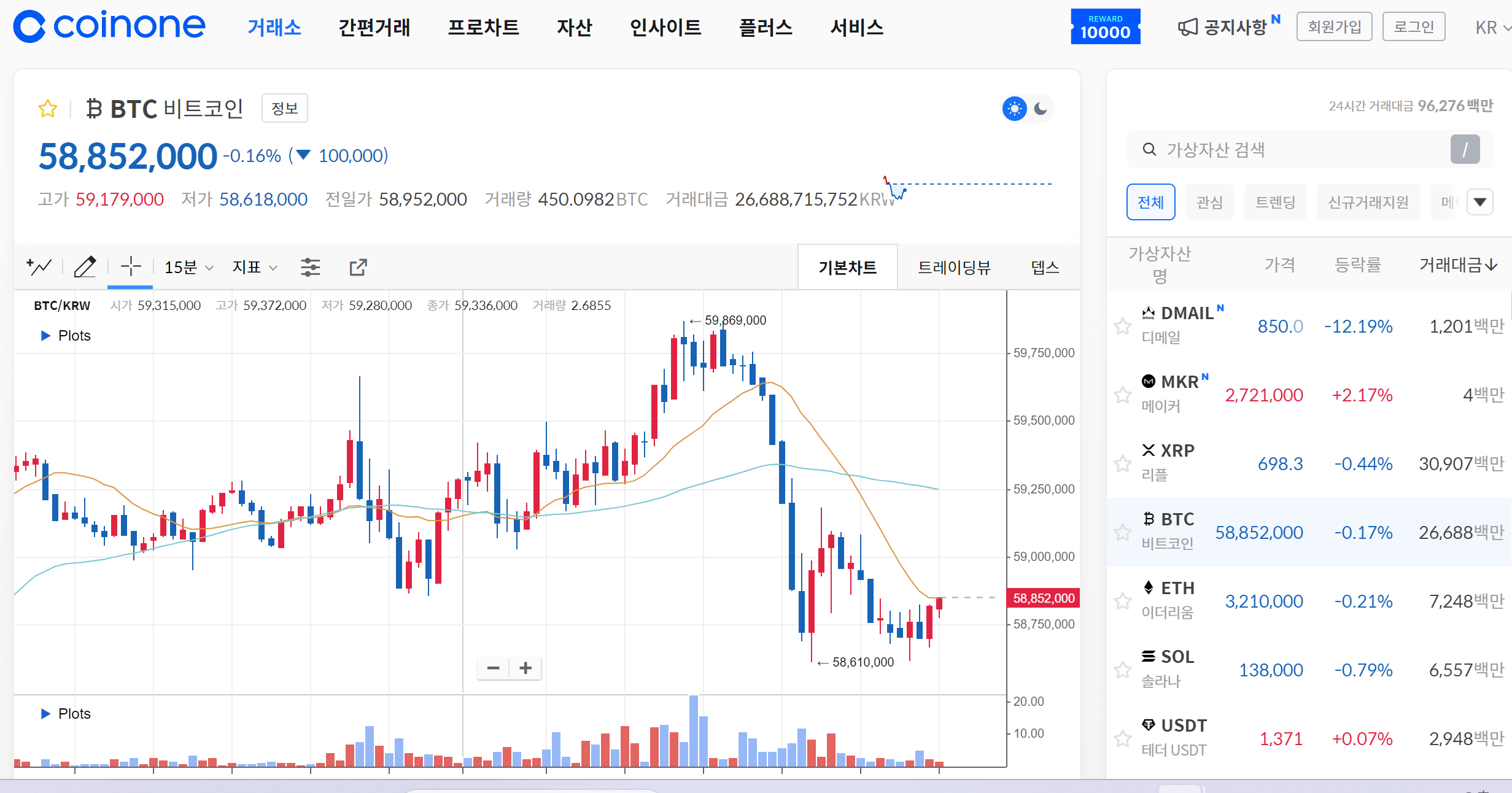Open the 프로차트 menu item
This screenshot has height=793, width=1512.
pyautogui.click(x=483, y=27)
